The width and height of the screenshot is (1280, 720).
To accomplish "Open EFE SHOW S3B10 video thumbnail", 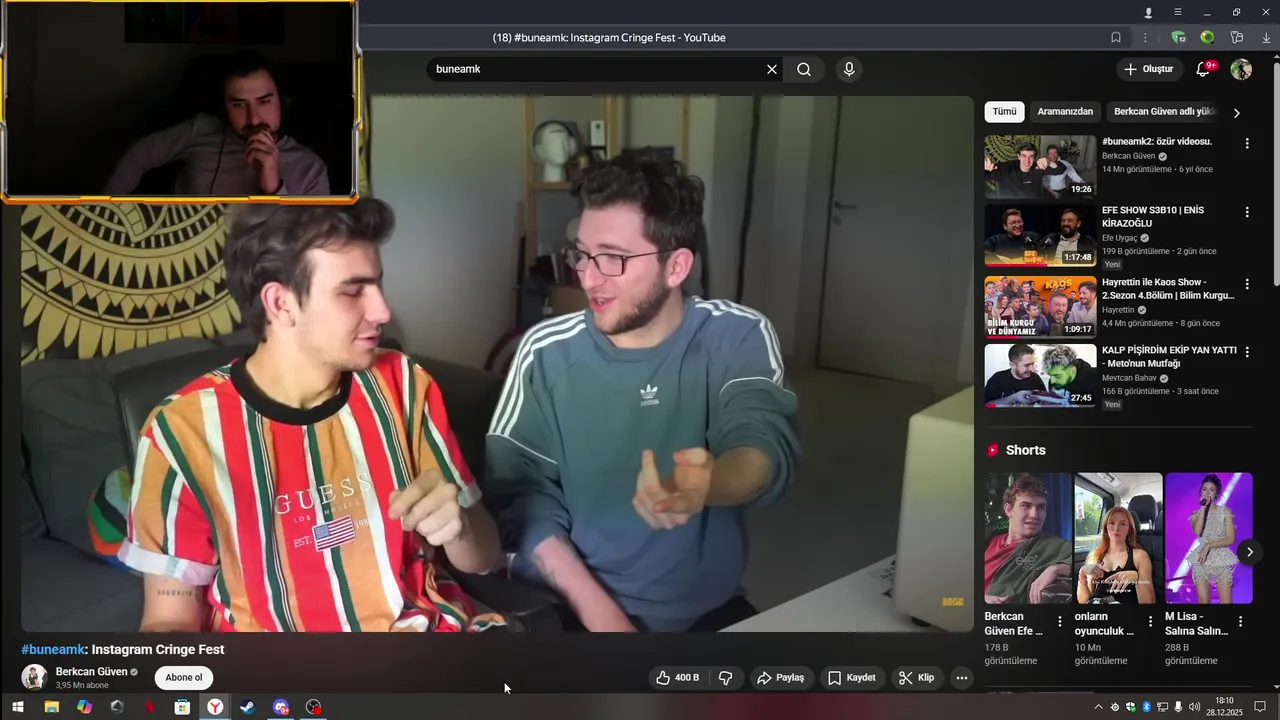I will (x=1040, y=236).
